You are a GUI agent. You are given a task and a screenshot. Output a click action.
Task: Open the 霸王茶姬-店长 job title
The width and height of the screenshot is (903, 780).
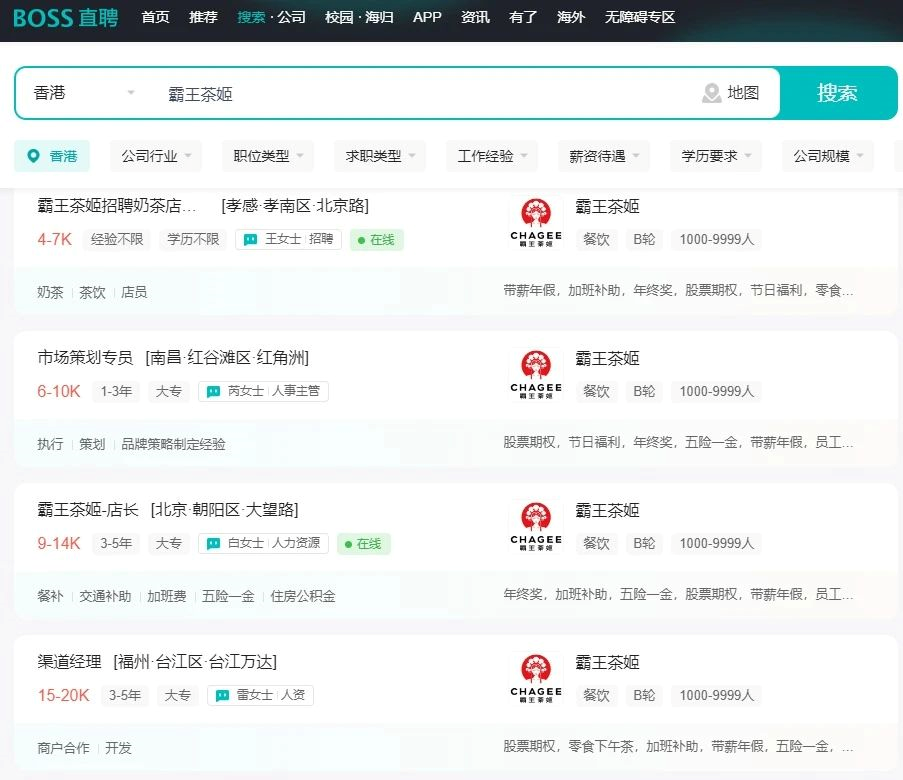click(x=88, y=510)
